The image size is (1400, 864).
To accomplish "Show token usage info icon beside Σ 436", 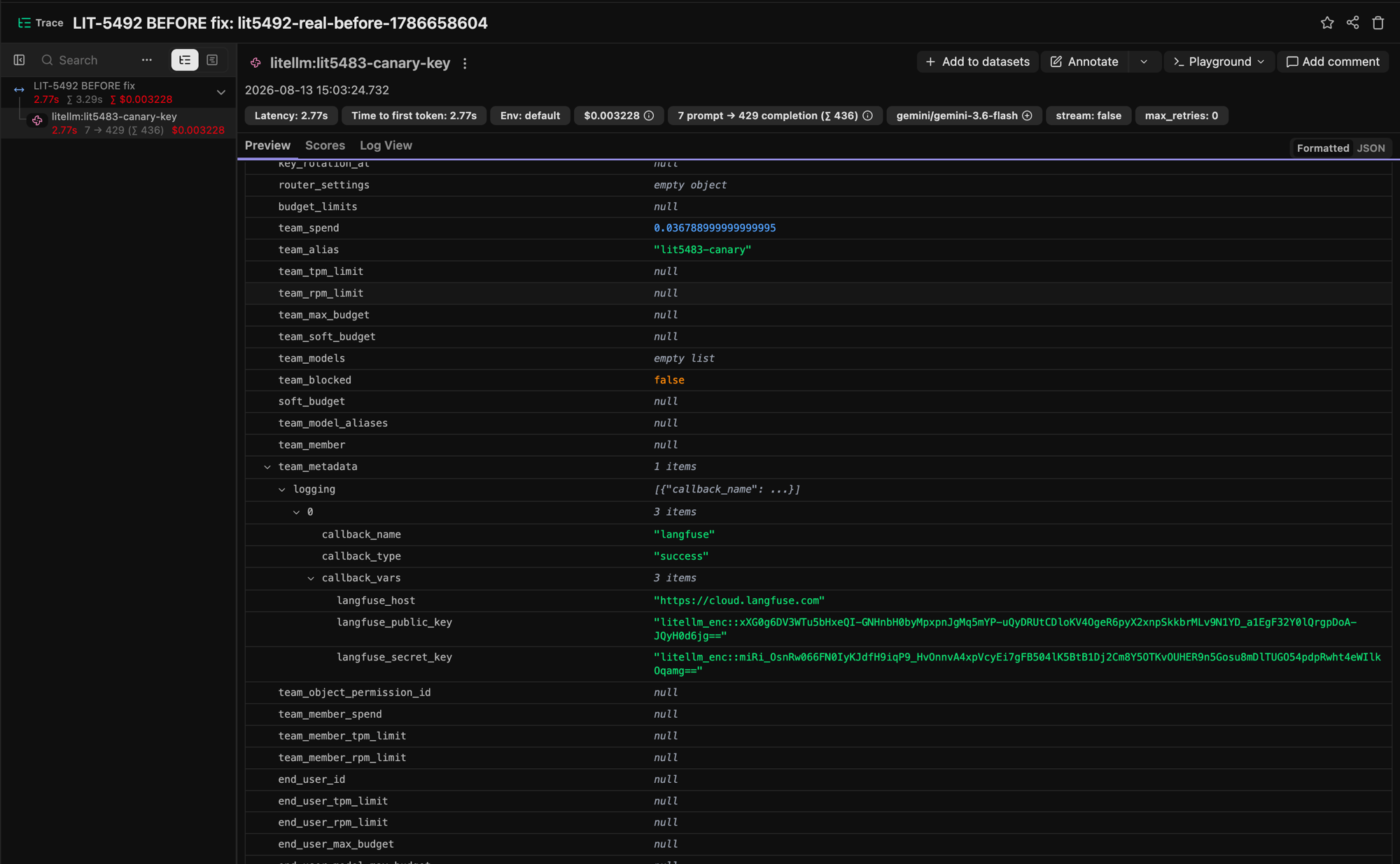I will tap(867, 115).
